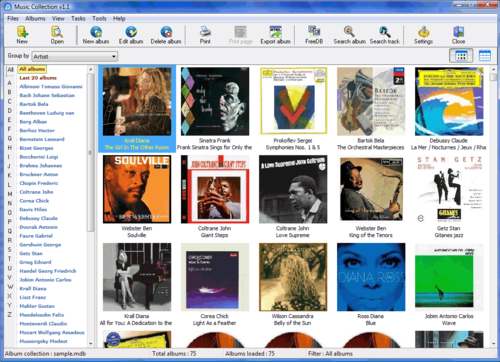Open the View menu
Image resolution: width=500 pixels, height=362 pixels.
[x=58, y=18]
